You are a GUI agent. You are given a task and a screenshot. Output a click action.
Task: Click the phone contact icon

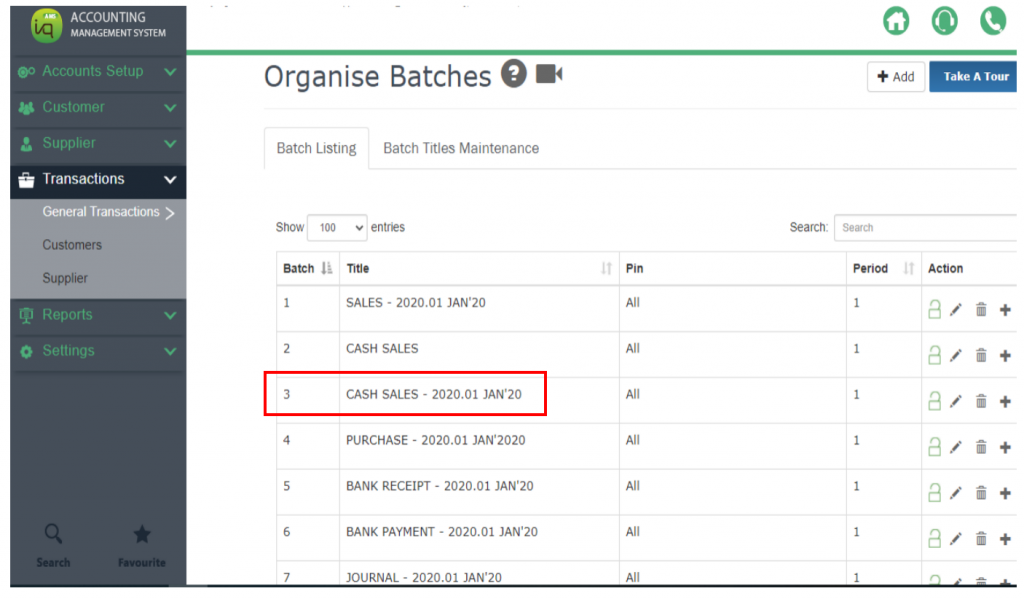coord(992,21)
